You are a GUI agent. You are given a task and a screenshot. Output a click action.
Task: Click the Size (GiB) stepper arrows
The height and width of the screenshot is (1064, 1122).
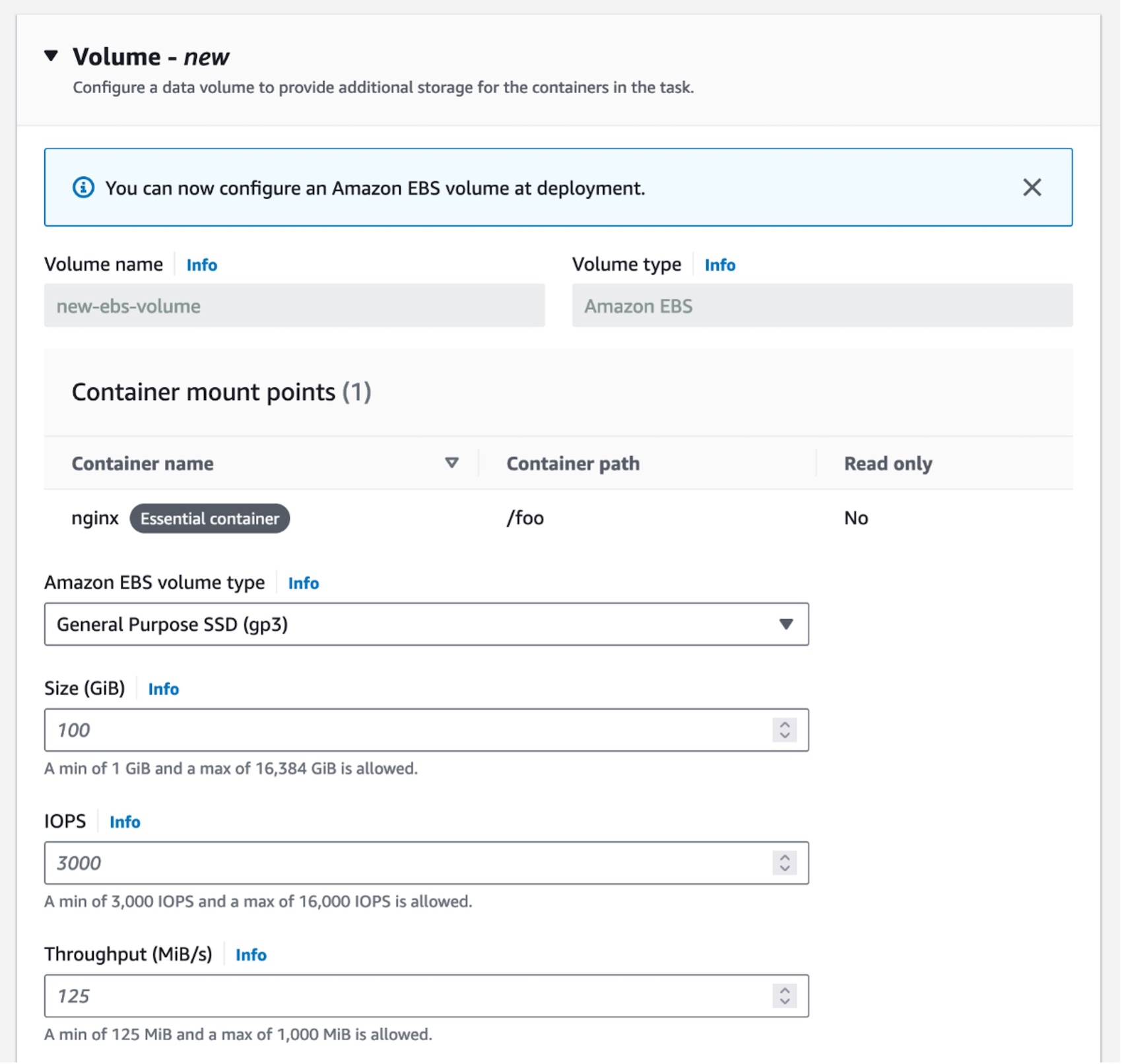(x=785, y=730)
